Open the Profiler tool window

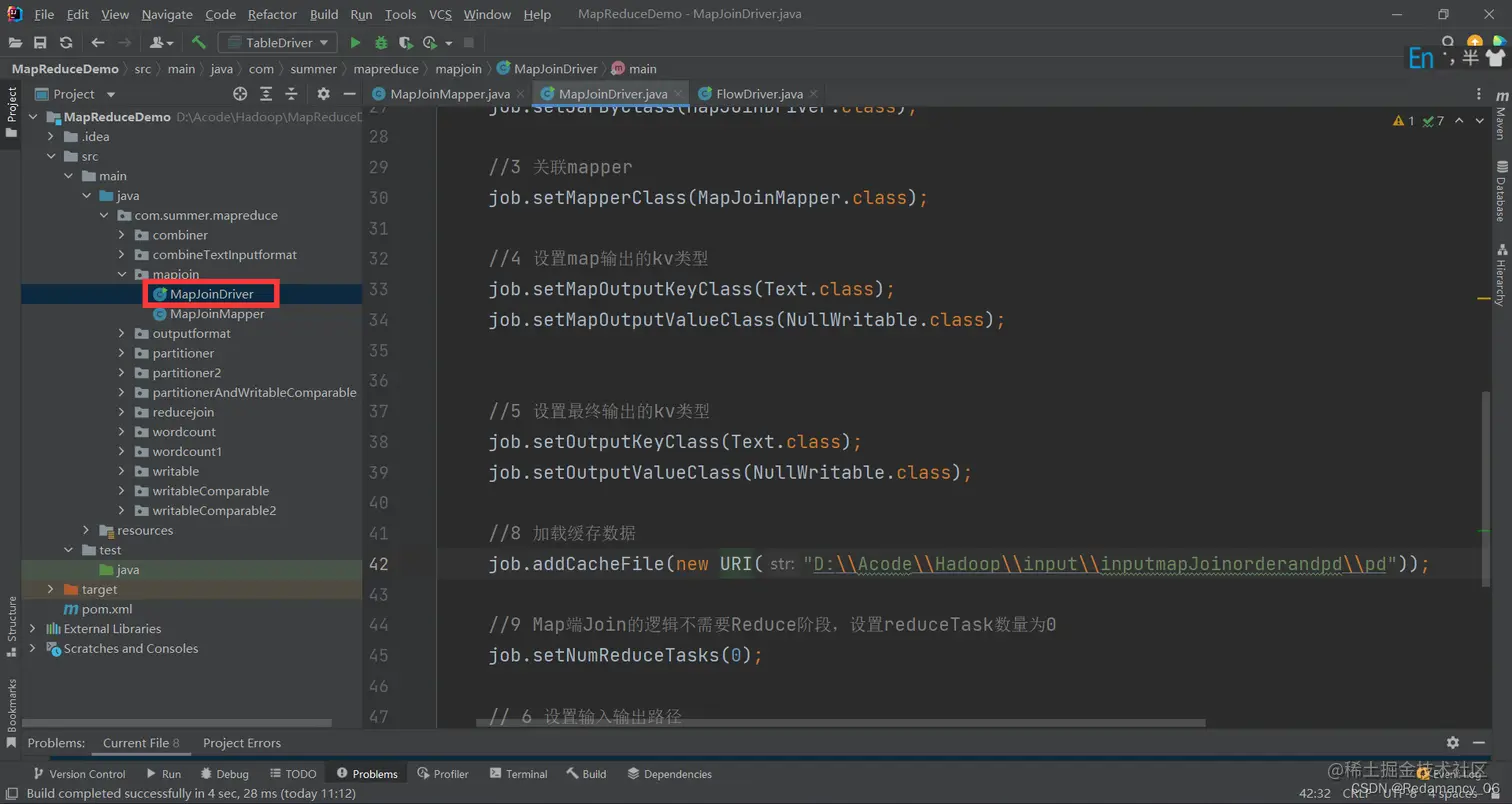point(443,774)
